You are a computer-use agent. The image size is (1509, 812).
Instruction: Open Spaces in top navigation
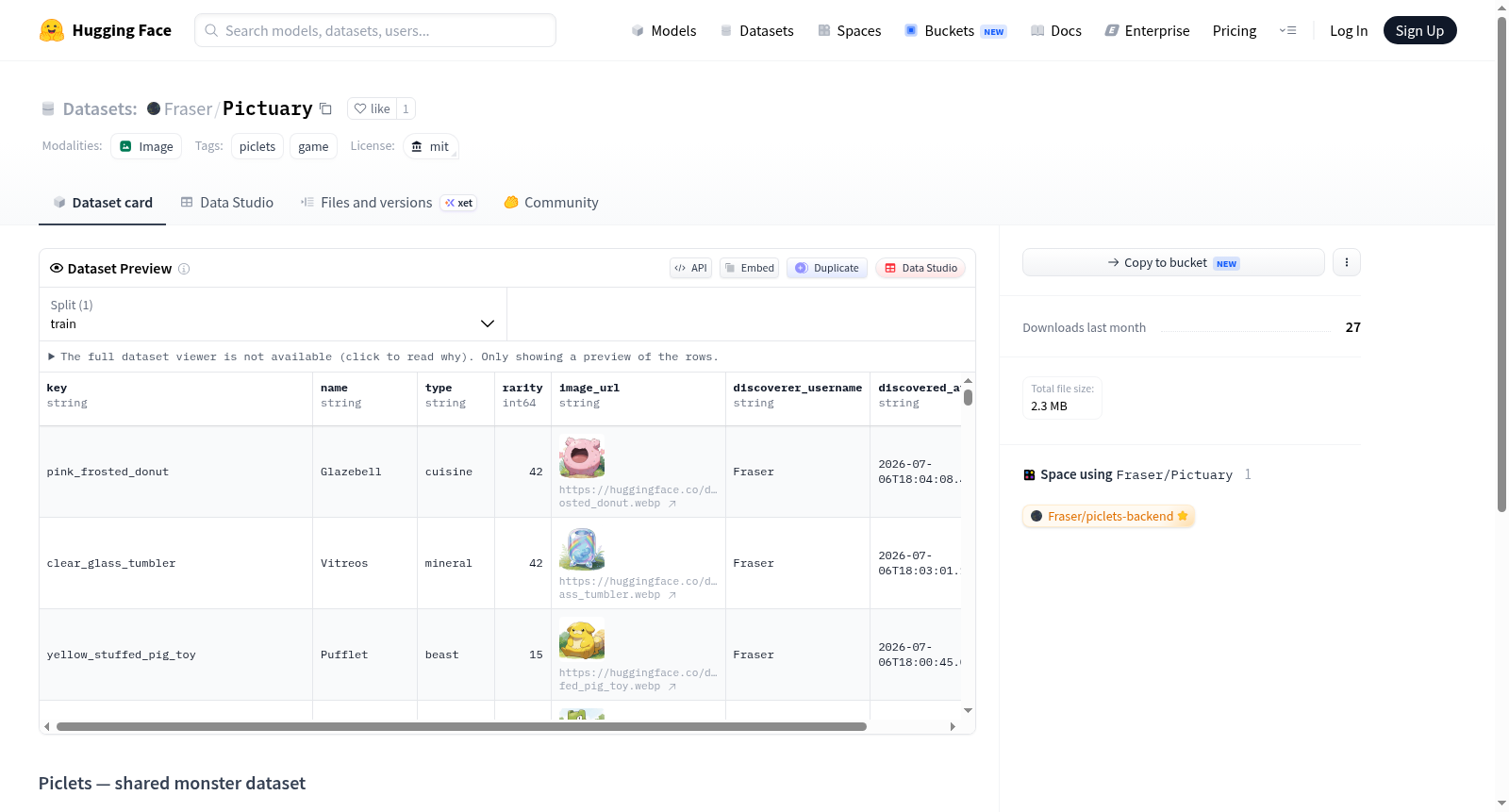[x=849, y=30]
